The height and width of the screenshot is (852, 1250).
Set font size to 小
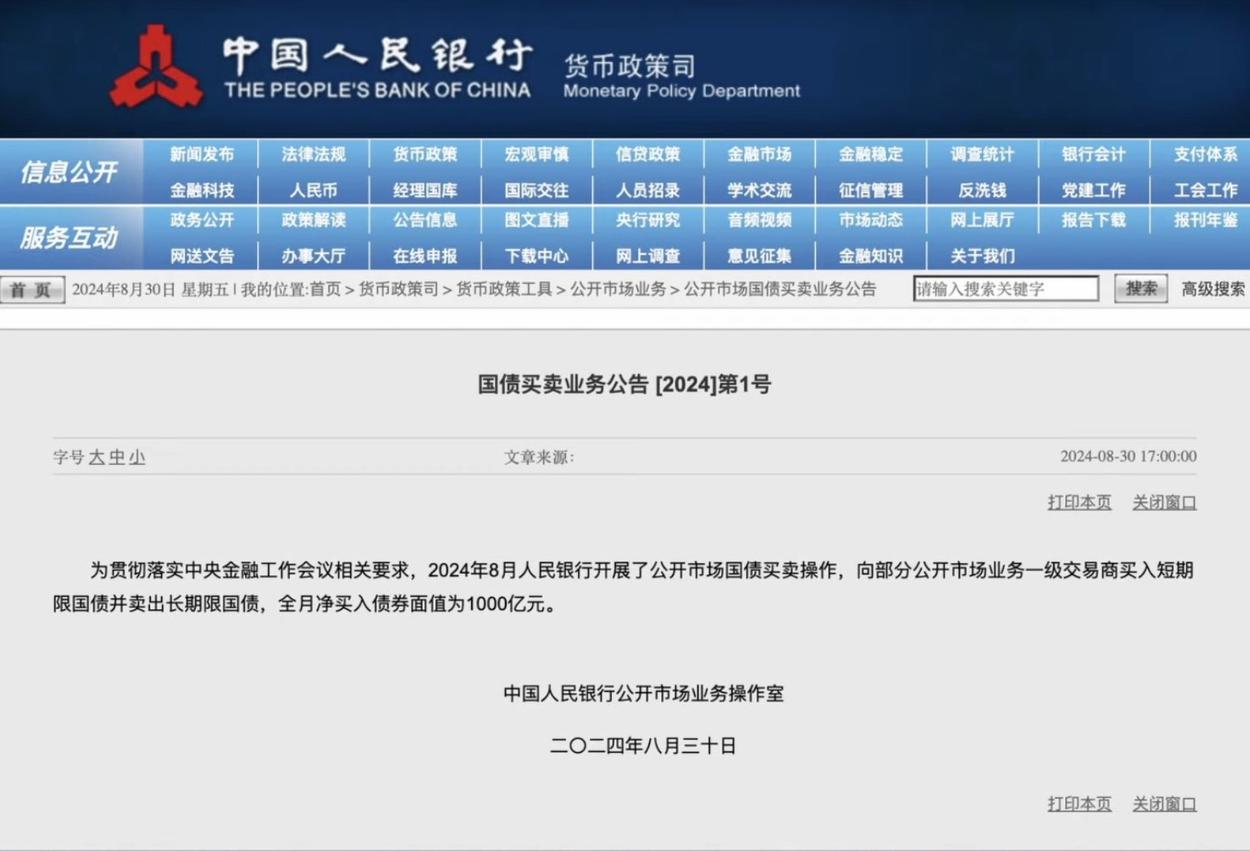(137, 457)
